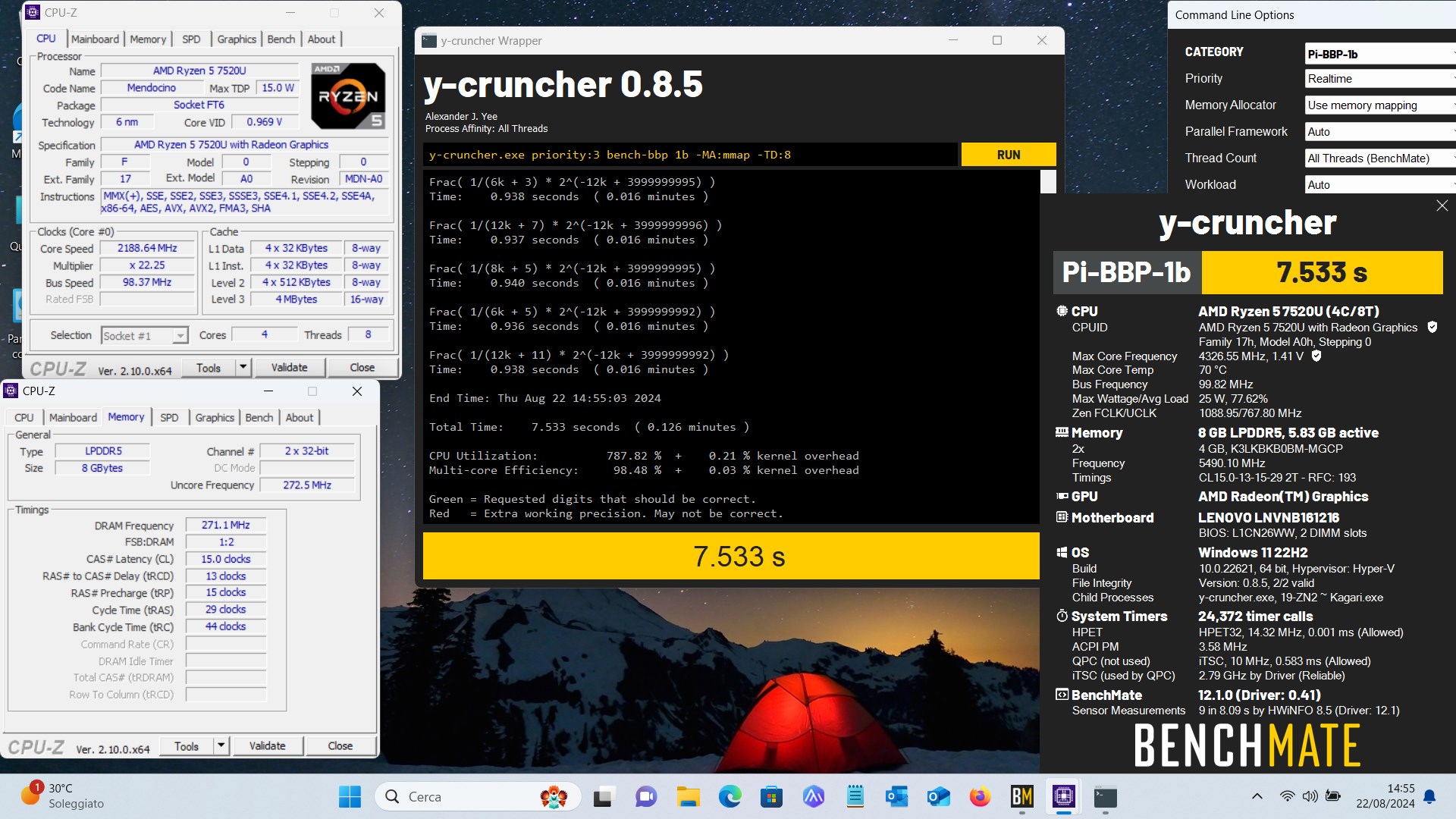Click Validate in lower CPU-Z window
Viewport: 1456px width, 819px height.
click(268, 746)
